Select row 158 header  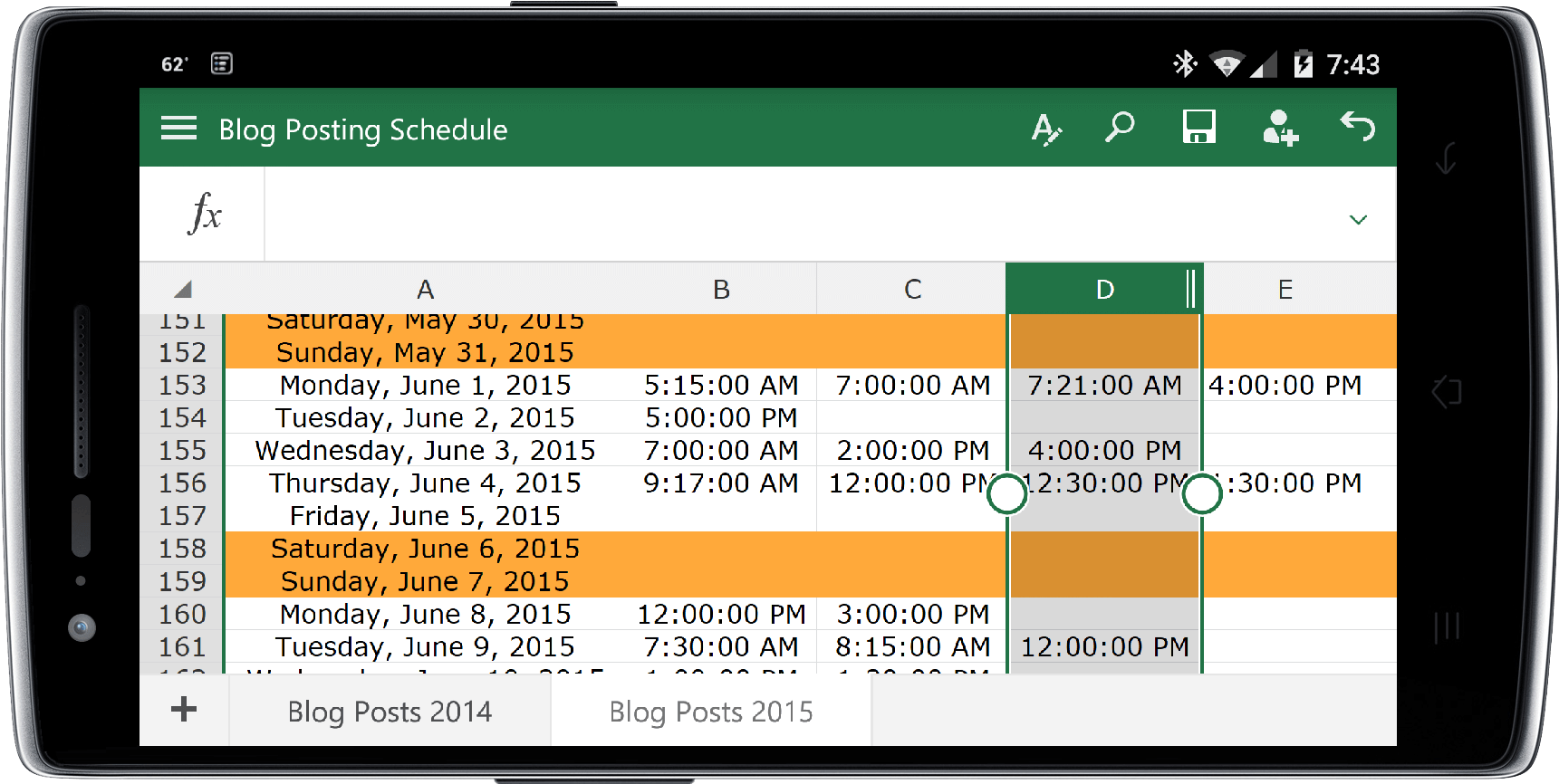point(182,548)
